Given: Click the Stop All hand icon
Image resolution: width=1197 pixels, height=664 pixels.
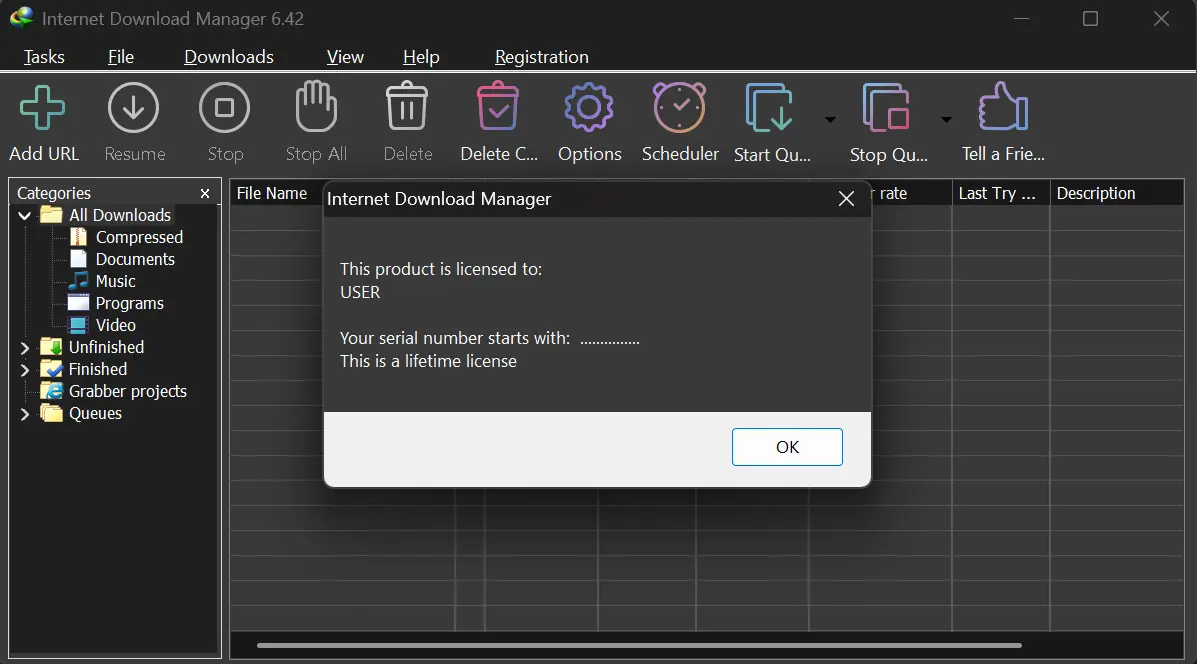Looking at the screenshot, I should [316, 106].
